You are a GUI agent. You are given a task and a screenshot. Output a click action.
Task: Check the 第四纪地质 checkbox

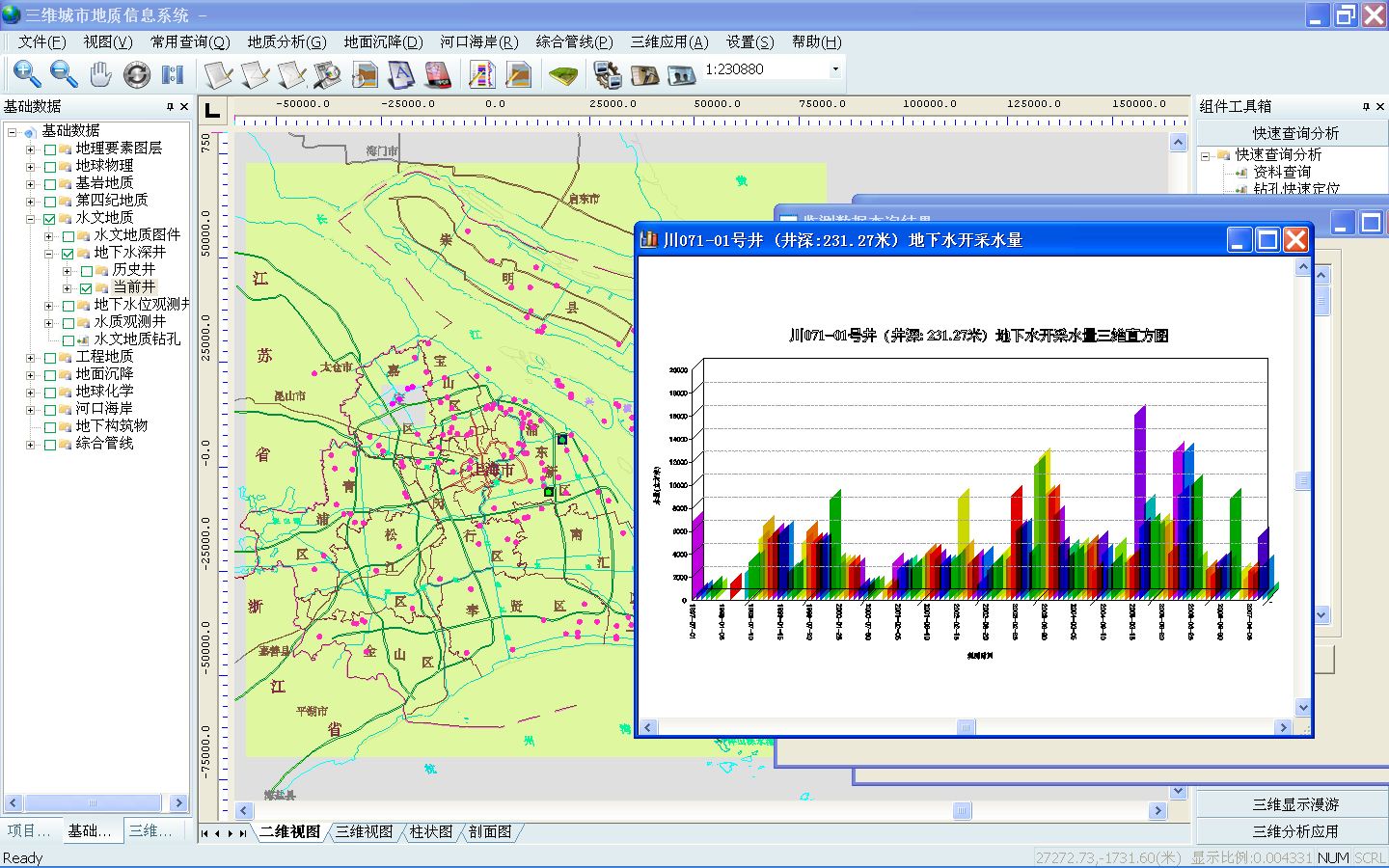pos(50,202)
